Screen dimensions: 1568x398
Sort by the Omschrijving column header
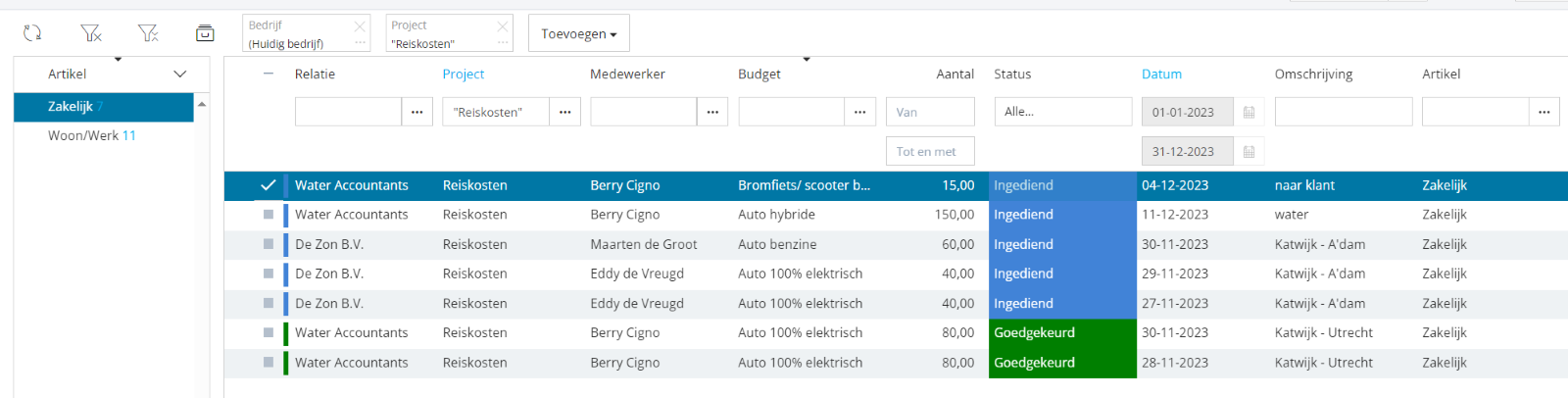coord(1313,74)
